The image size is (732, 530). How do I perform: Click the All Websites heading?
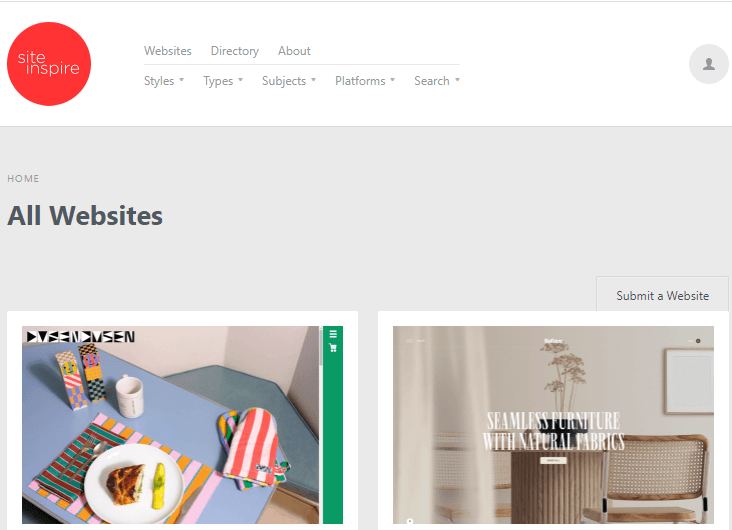pos(85,216)
